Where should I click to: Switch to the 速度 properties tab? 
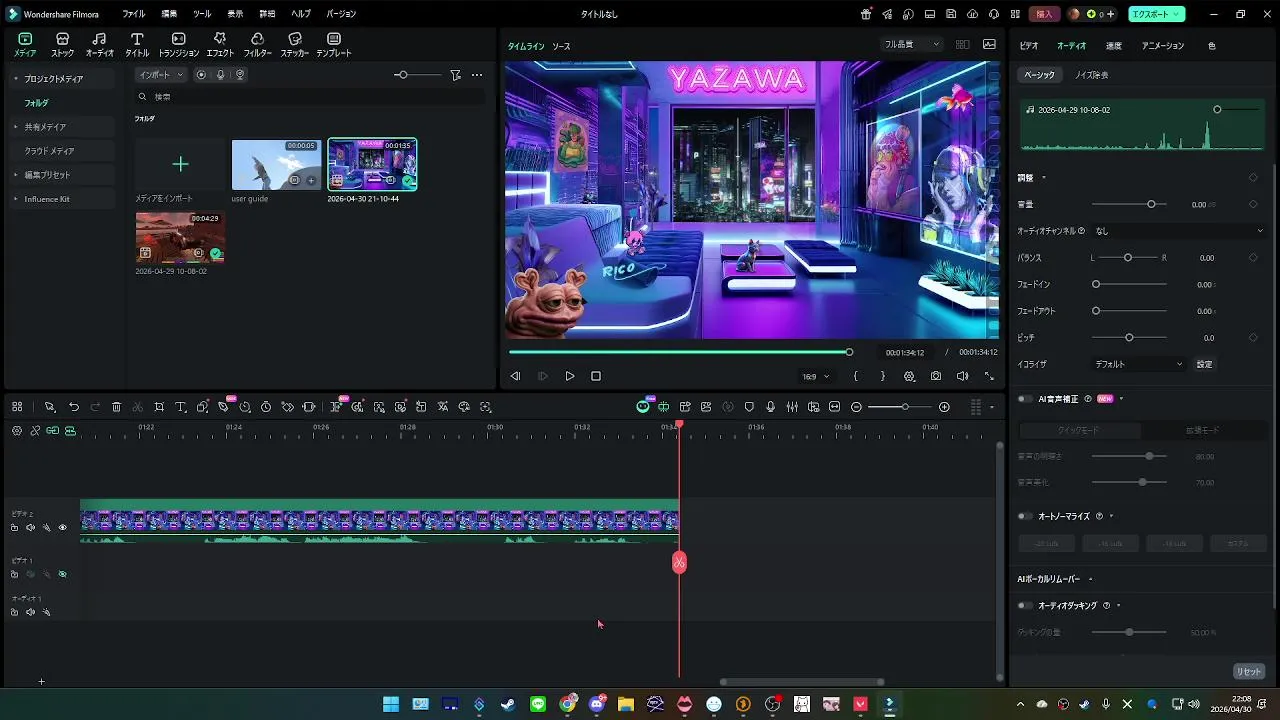(1113, 46)
